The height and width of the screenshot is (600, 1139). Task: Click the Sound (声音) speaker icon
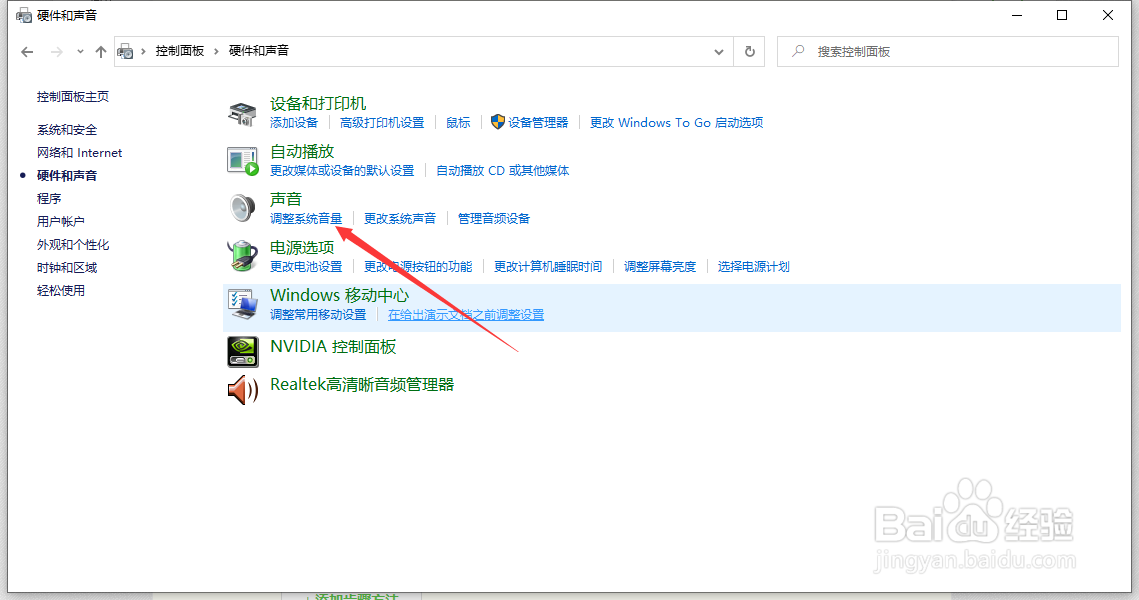[x=243, y=208]
